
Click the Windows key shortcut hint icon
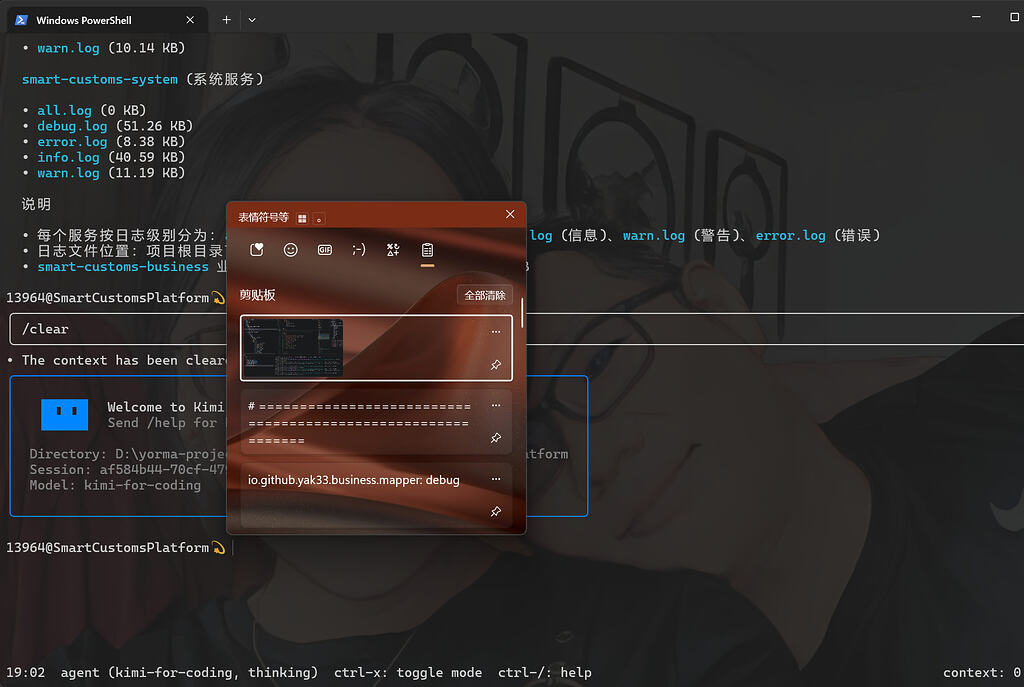302,218
